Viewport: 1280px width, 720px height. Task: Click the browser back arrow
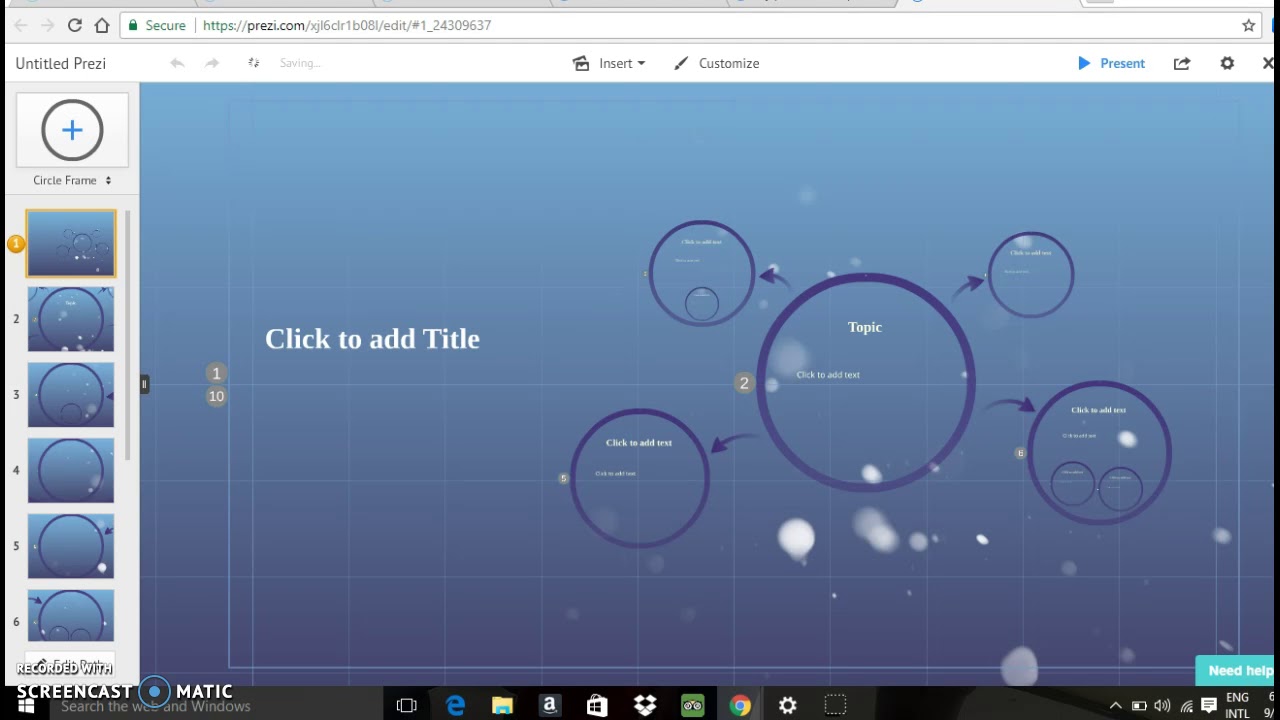coord(20,25)
